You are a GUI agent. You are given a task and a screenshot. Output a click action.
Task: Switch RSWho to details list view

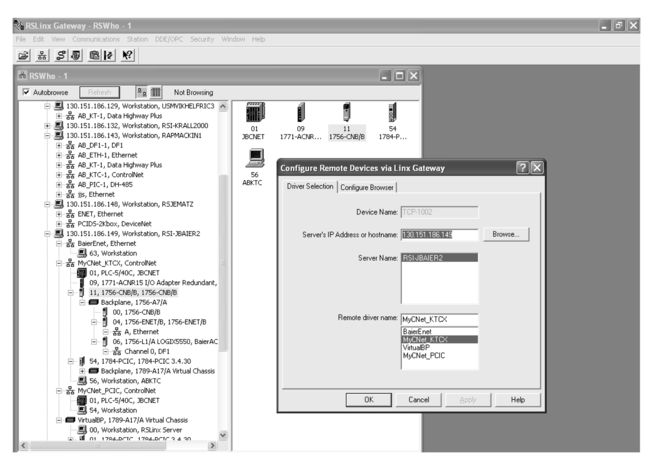(156, 92)
